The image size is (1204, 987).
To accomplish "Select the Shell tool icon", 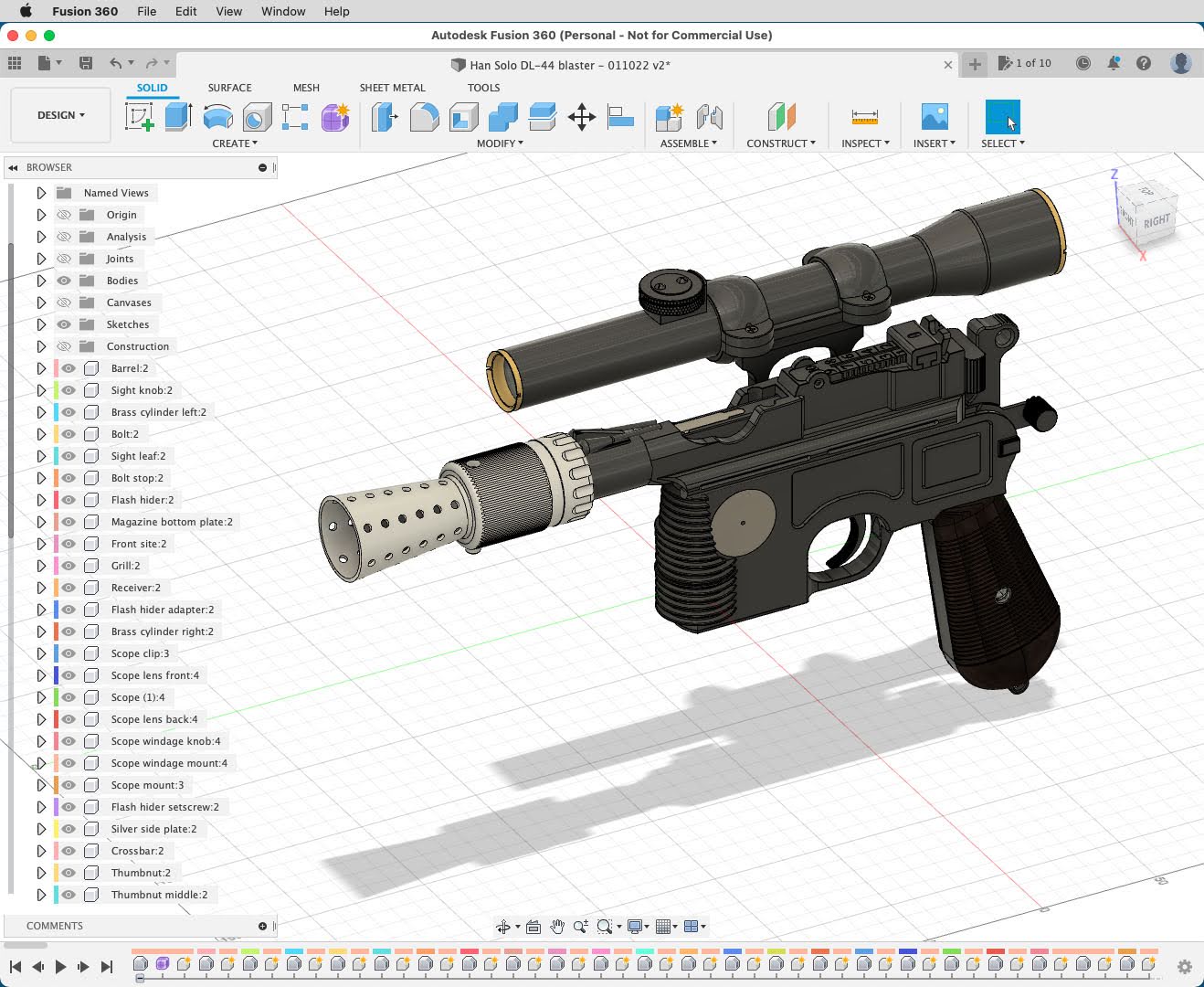I will tap(464, 117).
